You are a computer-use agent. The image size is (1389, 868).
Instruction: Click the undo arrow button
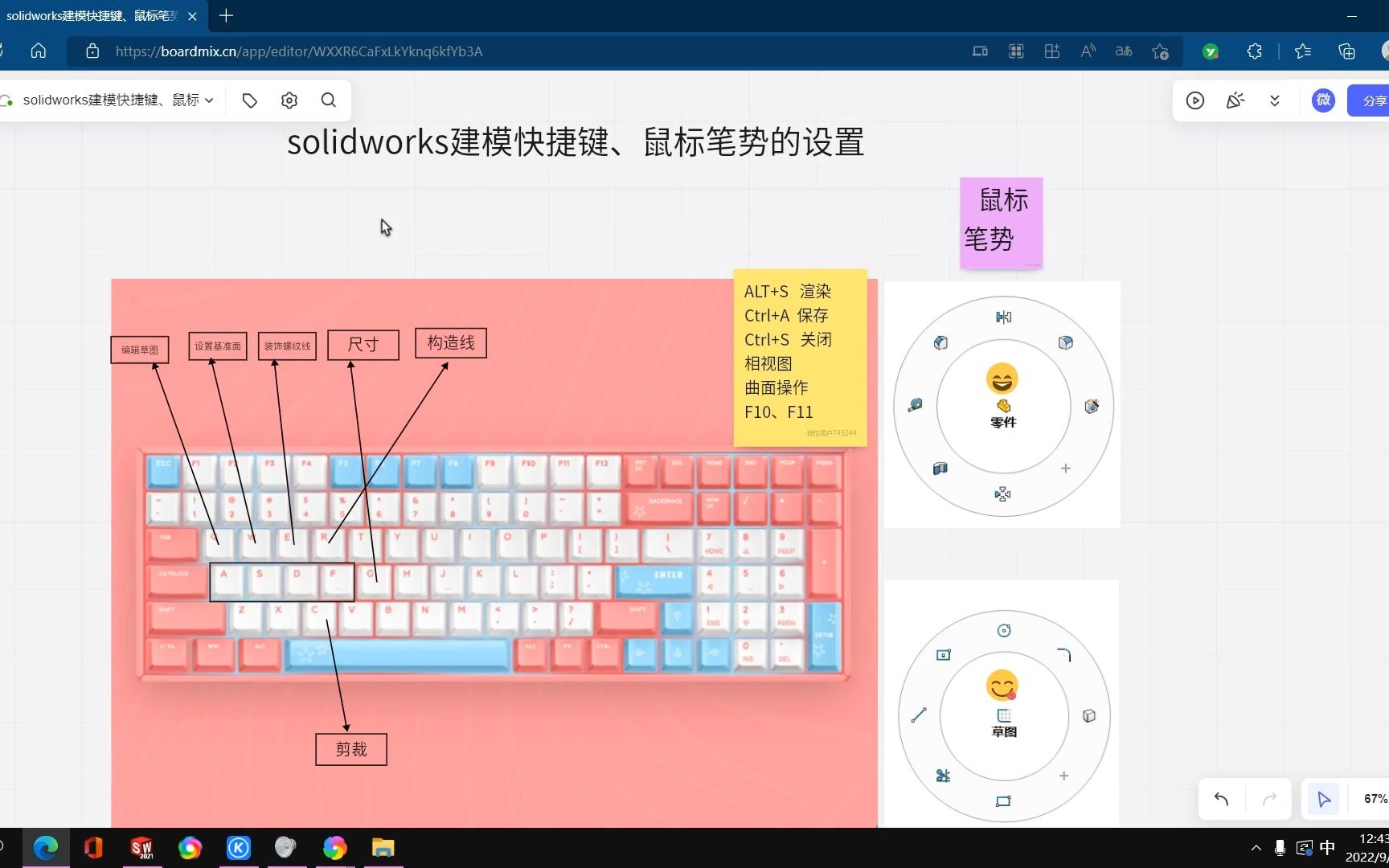[1221, 799]
